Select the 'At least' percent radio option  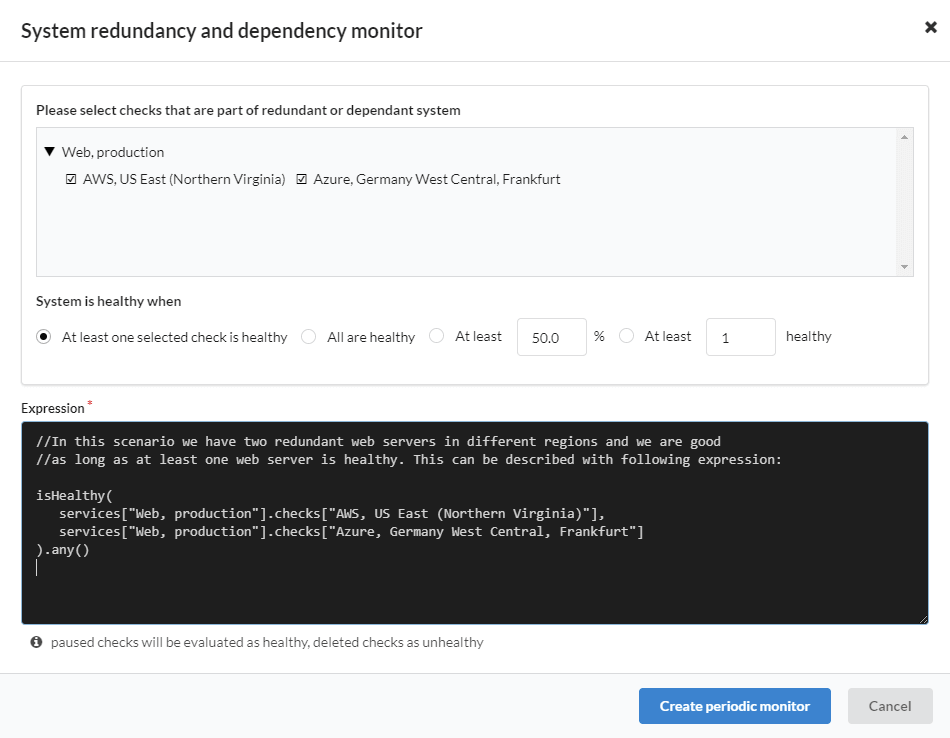pos(436,336)
